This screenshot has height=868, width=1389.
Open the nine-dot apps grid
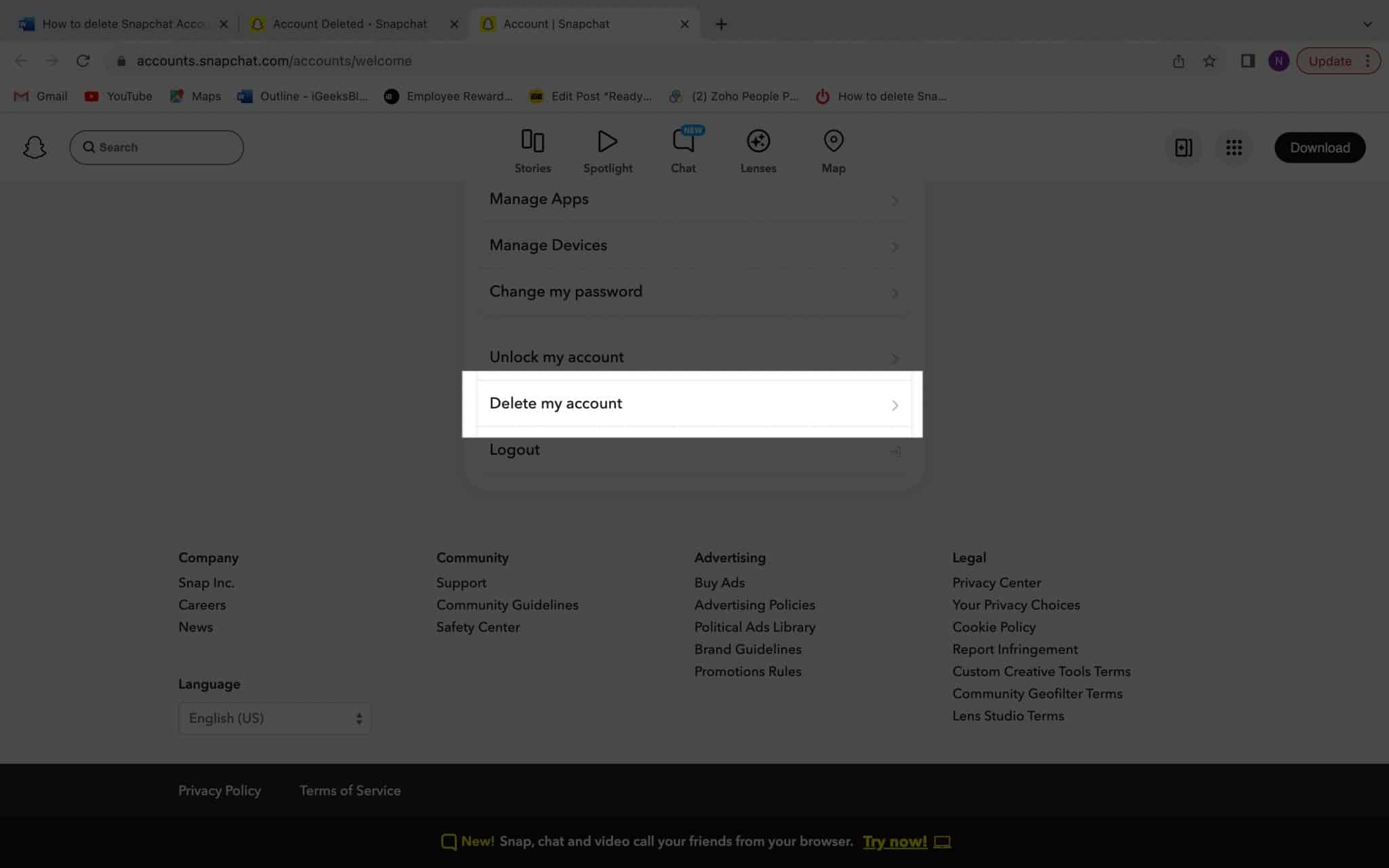pyautogui.click(x=1234, y=147)
